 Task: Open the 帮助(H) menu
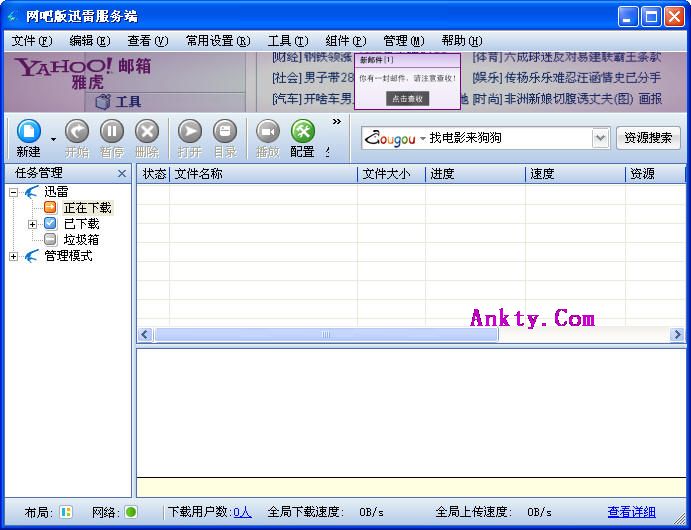tap(462, 41)
